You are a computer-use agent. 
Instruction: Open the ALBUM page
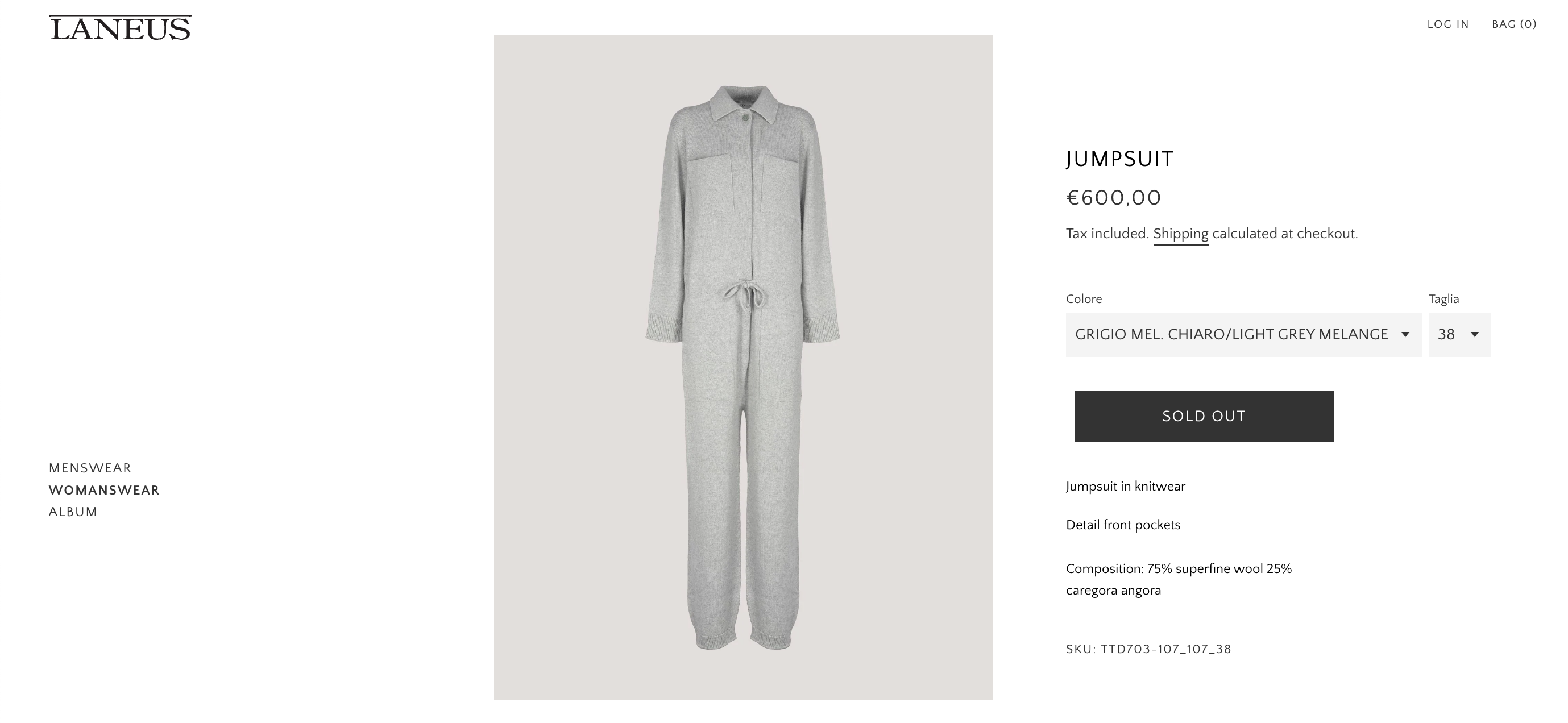(x=73, y=512)
